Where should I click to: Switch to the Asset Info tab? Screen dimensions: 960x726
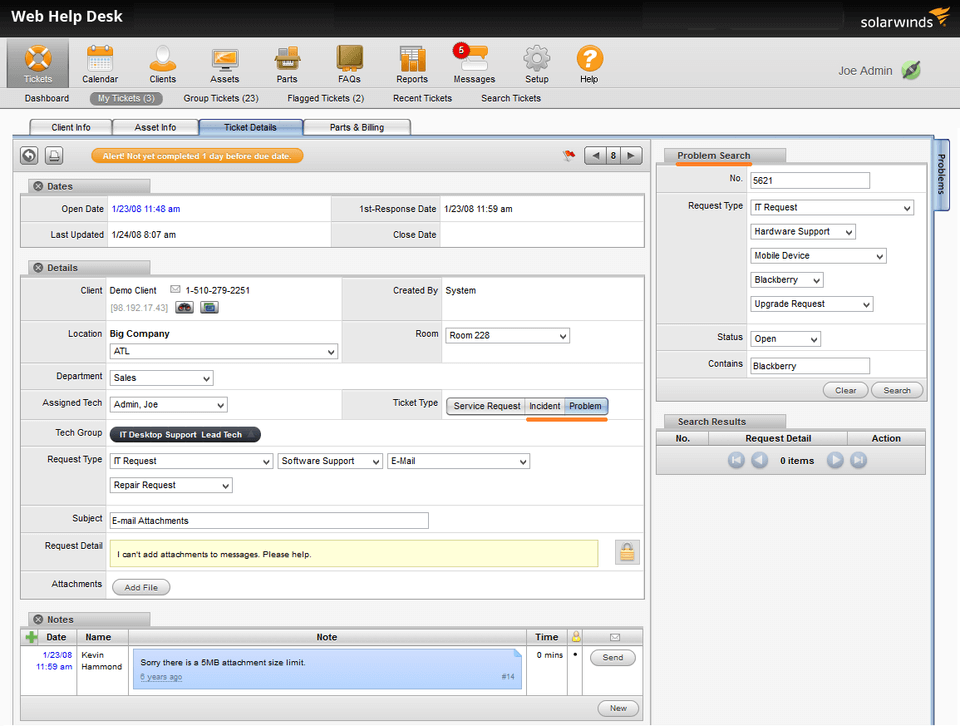click(156, 127)
